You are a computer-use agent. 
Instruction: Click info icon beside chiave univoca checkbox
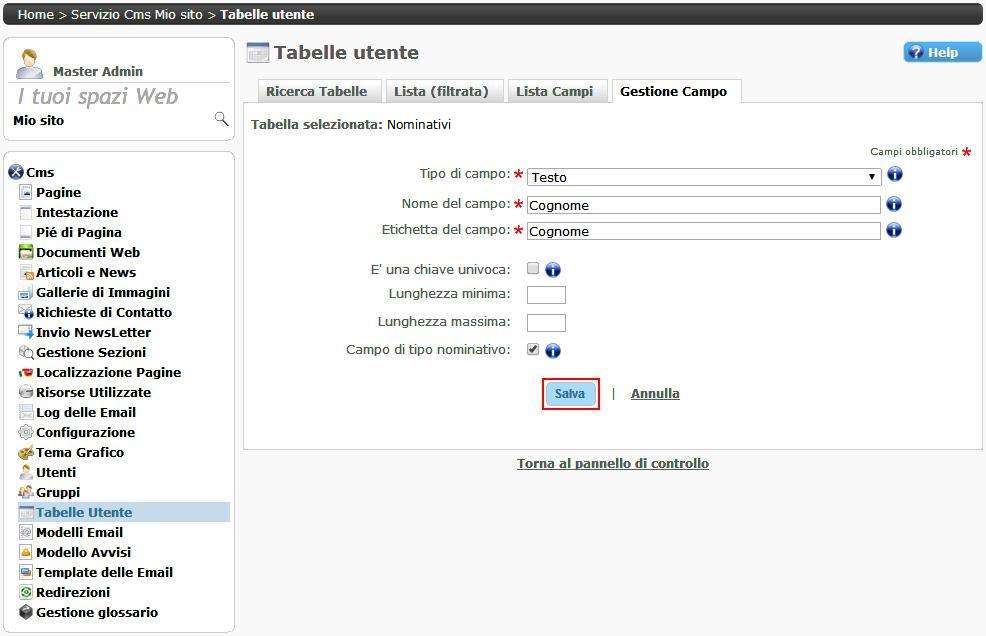[x=553, y=270]
